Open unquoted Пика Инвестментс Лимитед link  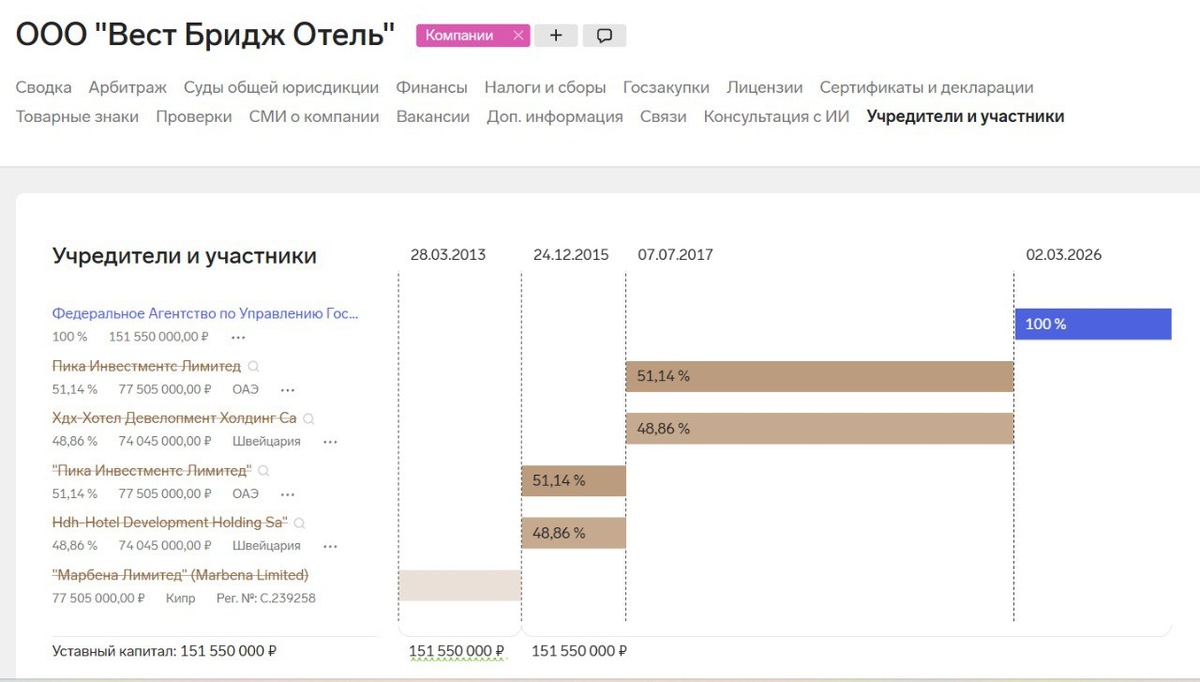point(146,366)
